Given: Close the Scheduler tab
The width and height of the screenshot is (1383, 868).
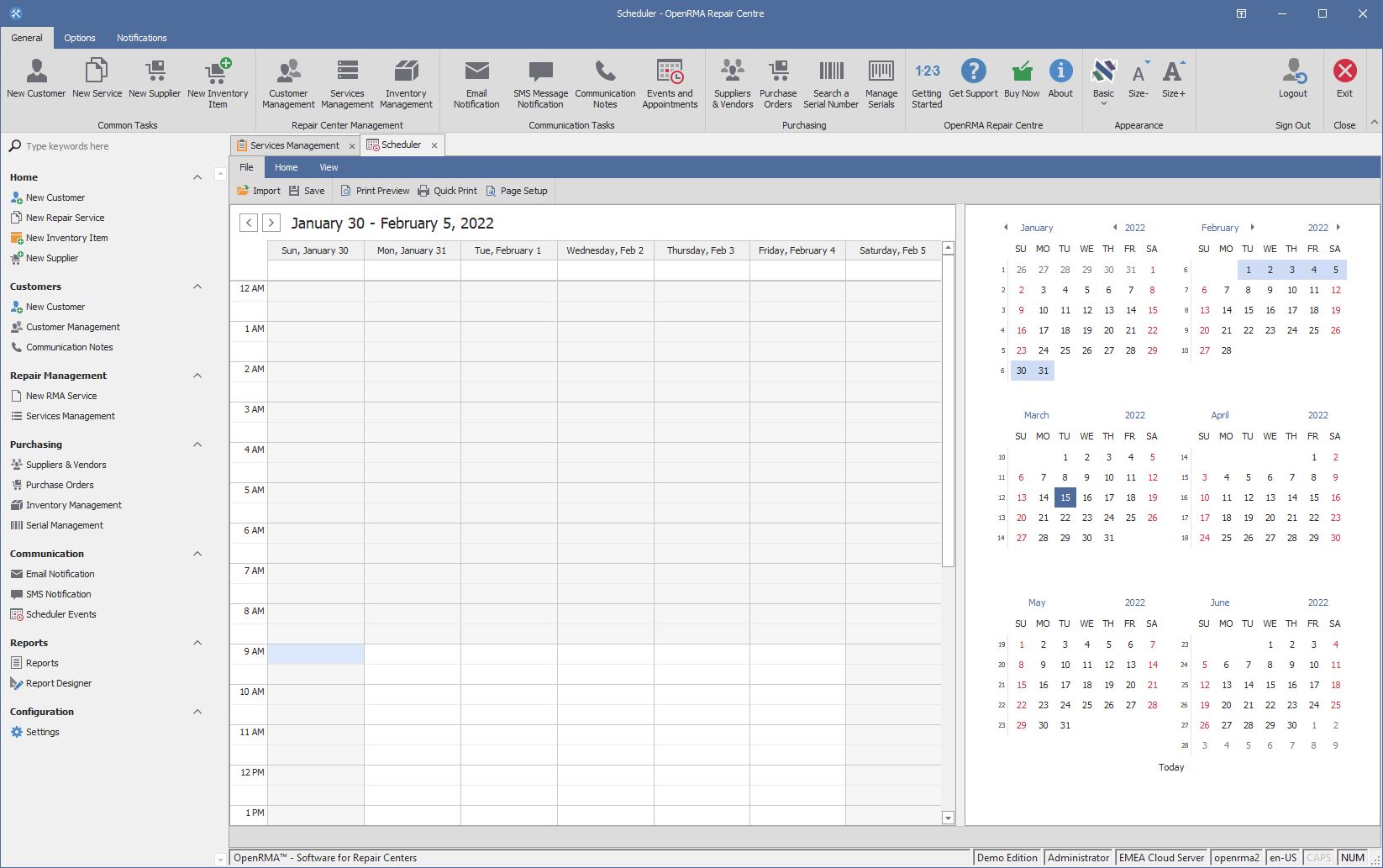Looking at the screenshot, I should pos(434,145).
